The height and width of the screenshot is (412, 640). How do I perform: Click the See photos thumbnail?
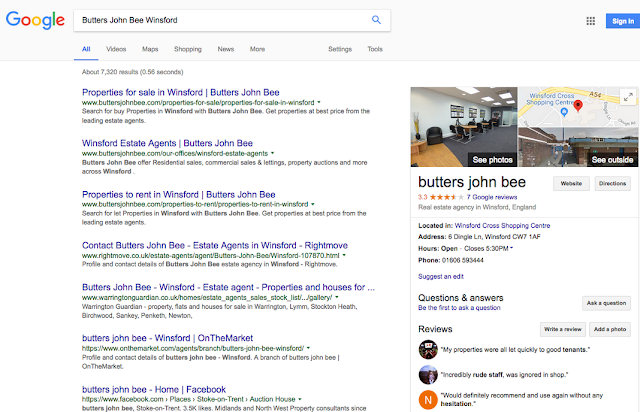(x=464, y=127)
